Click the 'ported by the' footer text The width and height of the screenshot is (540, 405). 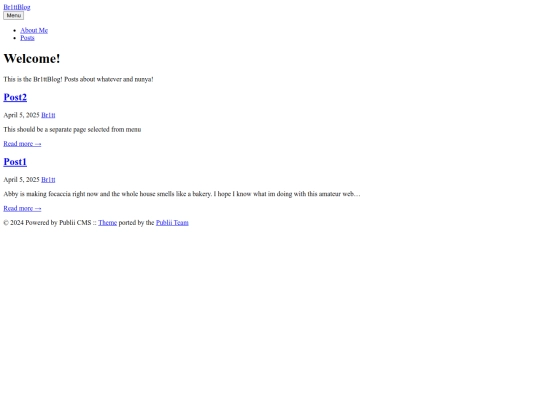click(x=136, y=223)
